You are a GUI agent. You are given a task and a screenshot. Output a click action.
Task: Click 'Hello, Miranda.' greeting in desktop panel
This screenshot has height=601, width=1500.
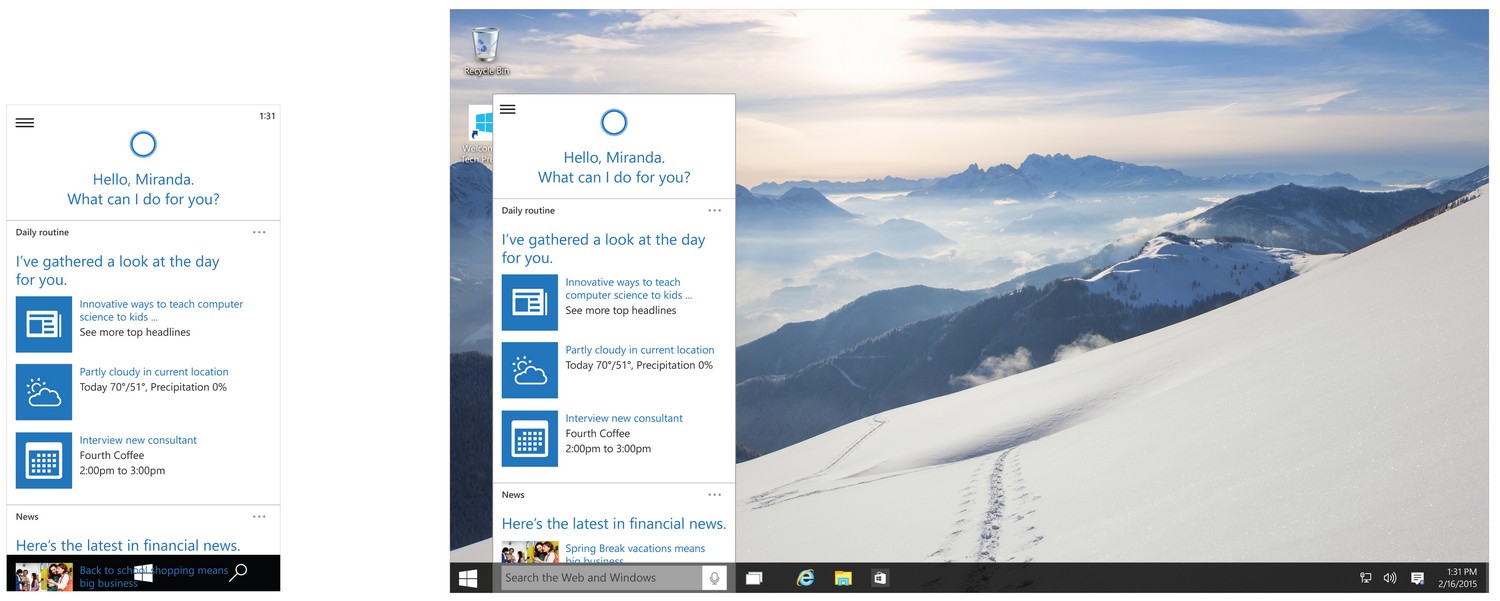(614, 157)
